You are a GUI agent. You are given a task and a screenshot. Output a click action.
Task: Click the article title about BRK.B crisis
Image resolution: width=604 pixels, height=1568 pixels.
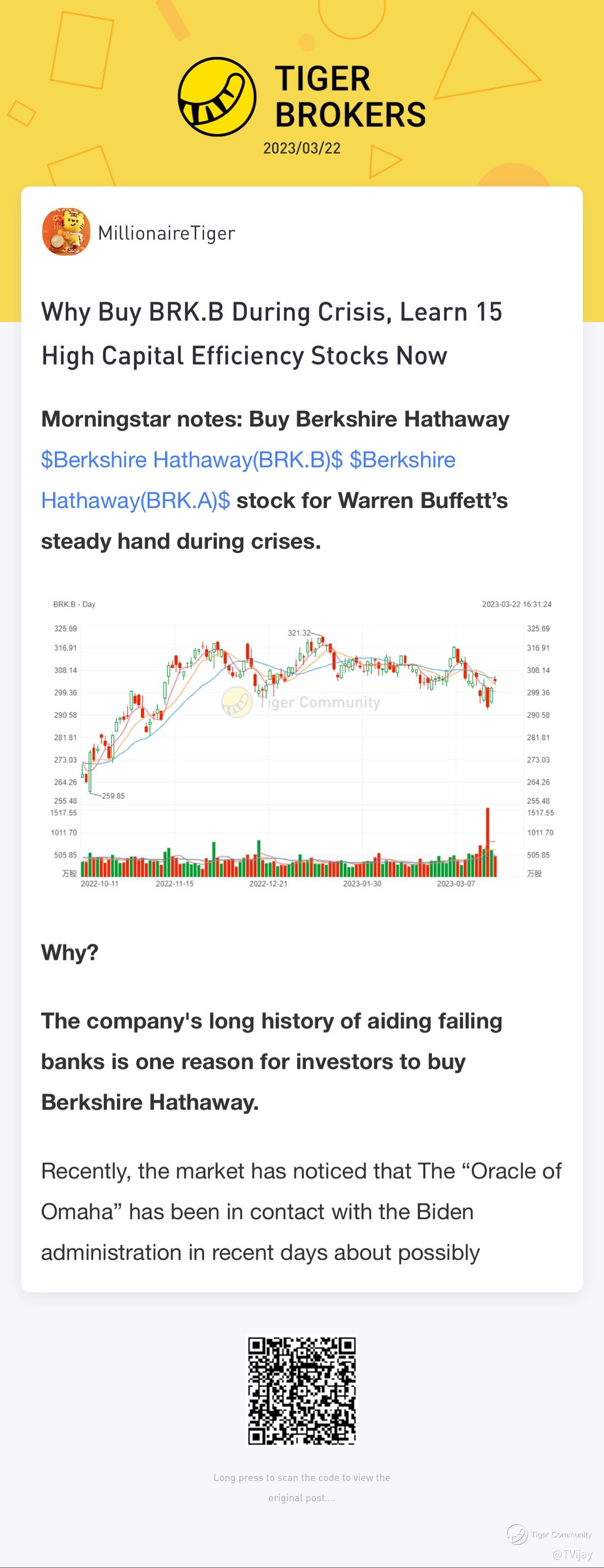pyautogui.click(x=271, y=334)
